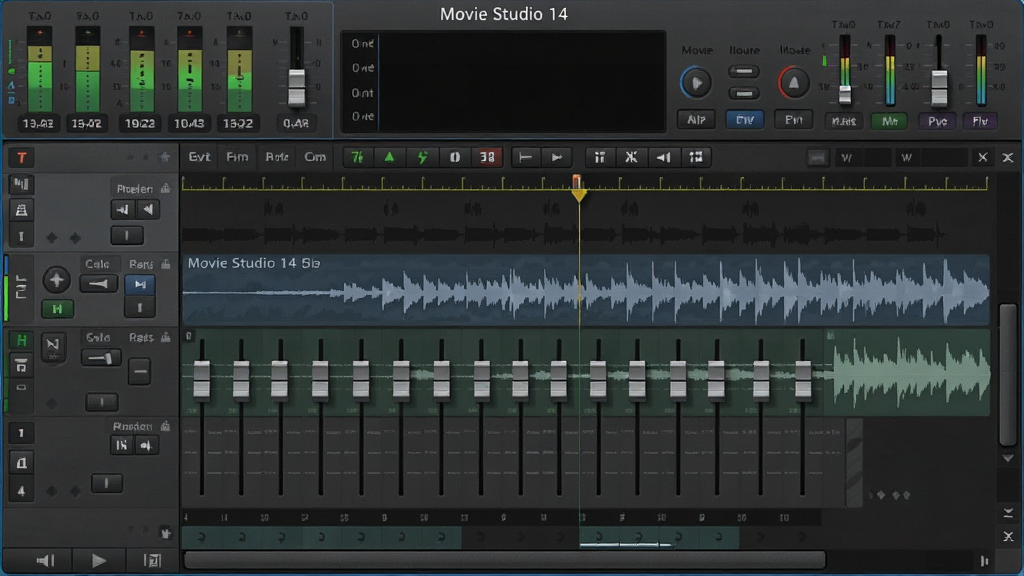Click the red-ringed triangle knob in the top panel
1024x576 pixels.
point(793,83)
